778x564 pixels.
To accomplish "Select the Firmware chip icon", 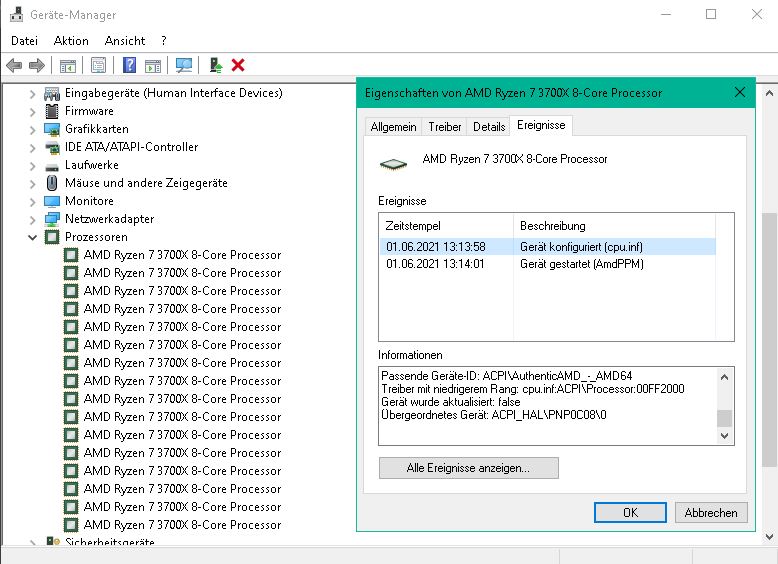I will click(x=52, y=111).
